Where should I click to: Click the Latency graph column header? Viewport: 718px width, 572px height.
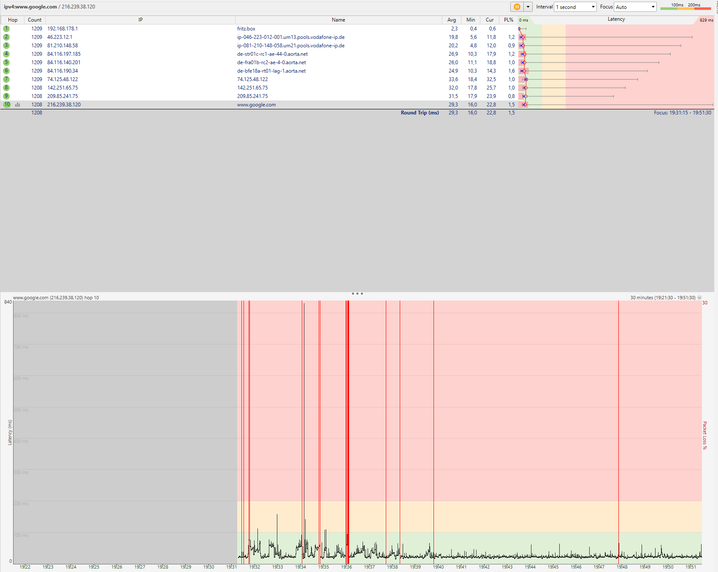coord(616,19)
